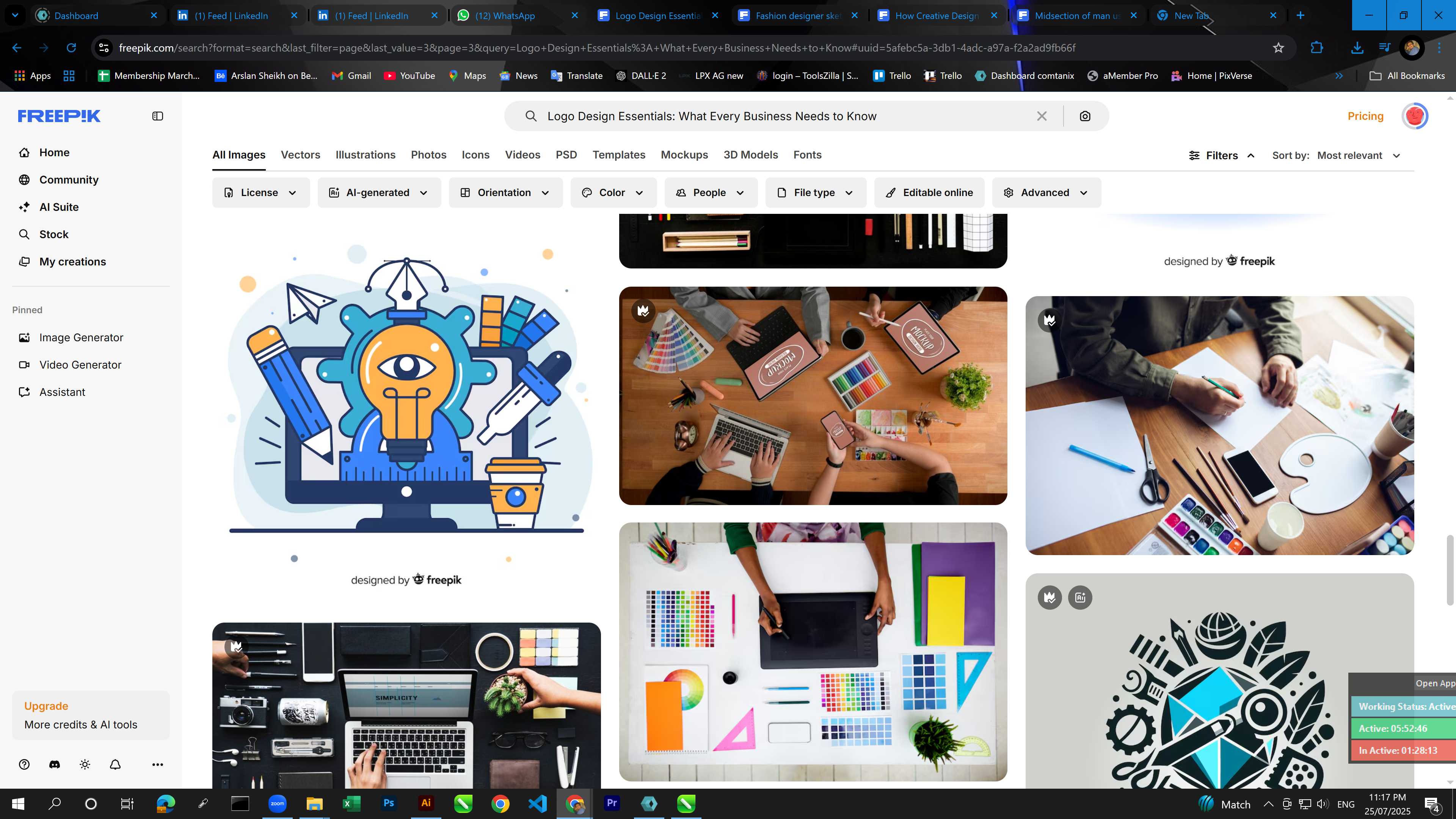Expand the Color filter dropdown
Image resolution: width=1456 pixels, height=819 pixels.
pyautogui.click(x=613, y=193)
